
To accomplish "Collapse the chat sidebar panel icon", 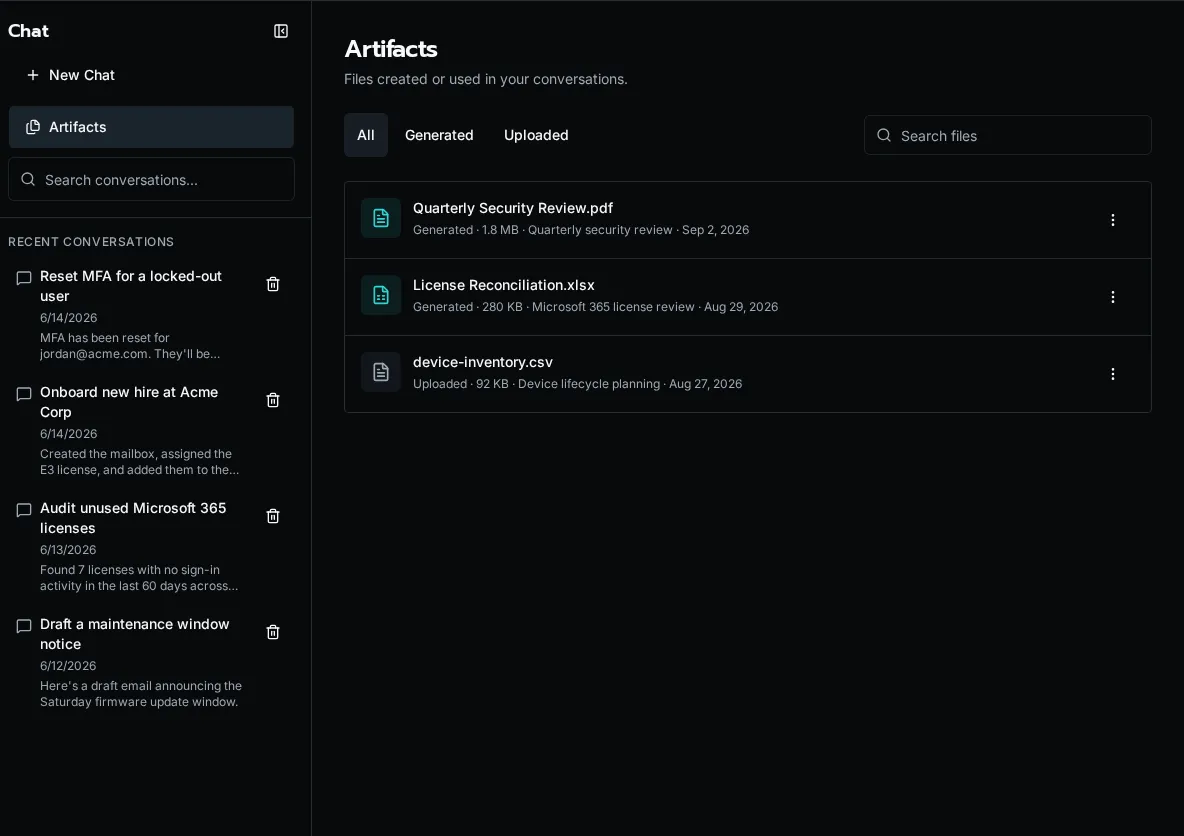I will [281, 31].
